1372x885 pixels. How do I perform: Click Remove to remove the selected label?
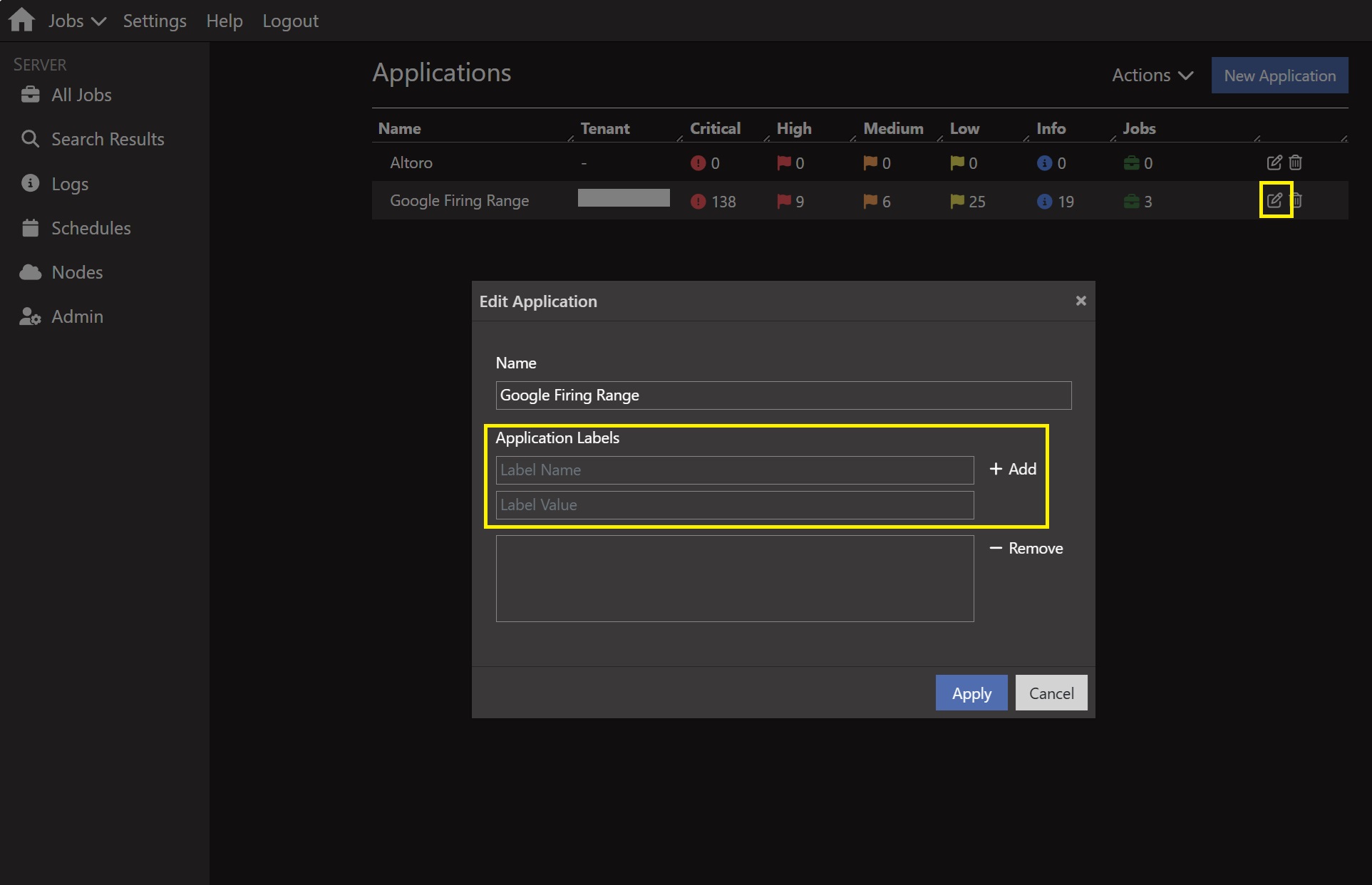pos(1026,548)
